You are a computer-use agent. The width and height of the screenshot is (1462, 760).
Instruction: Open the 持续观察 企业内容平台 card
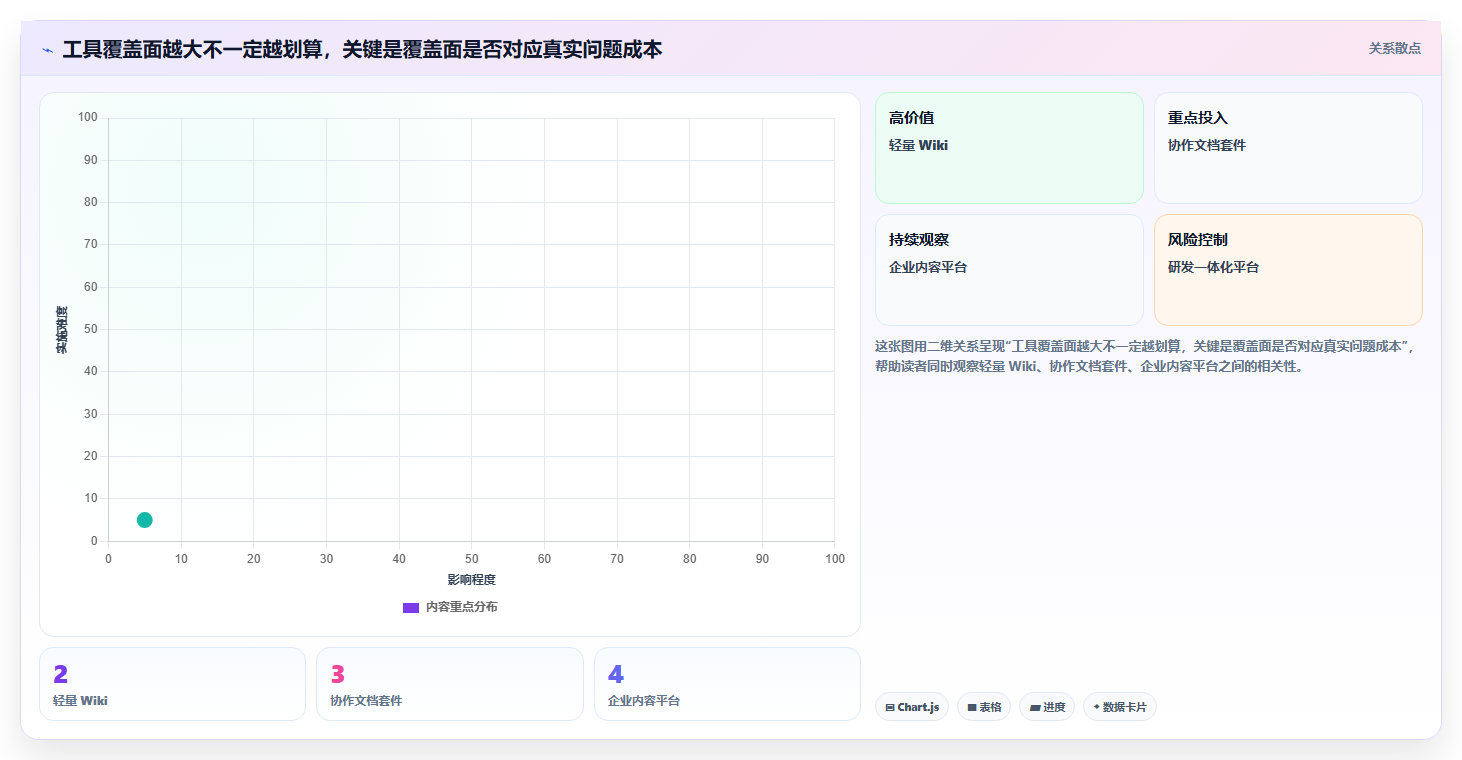click(x=1009, y=270)
